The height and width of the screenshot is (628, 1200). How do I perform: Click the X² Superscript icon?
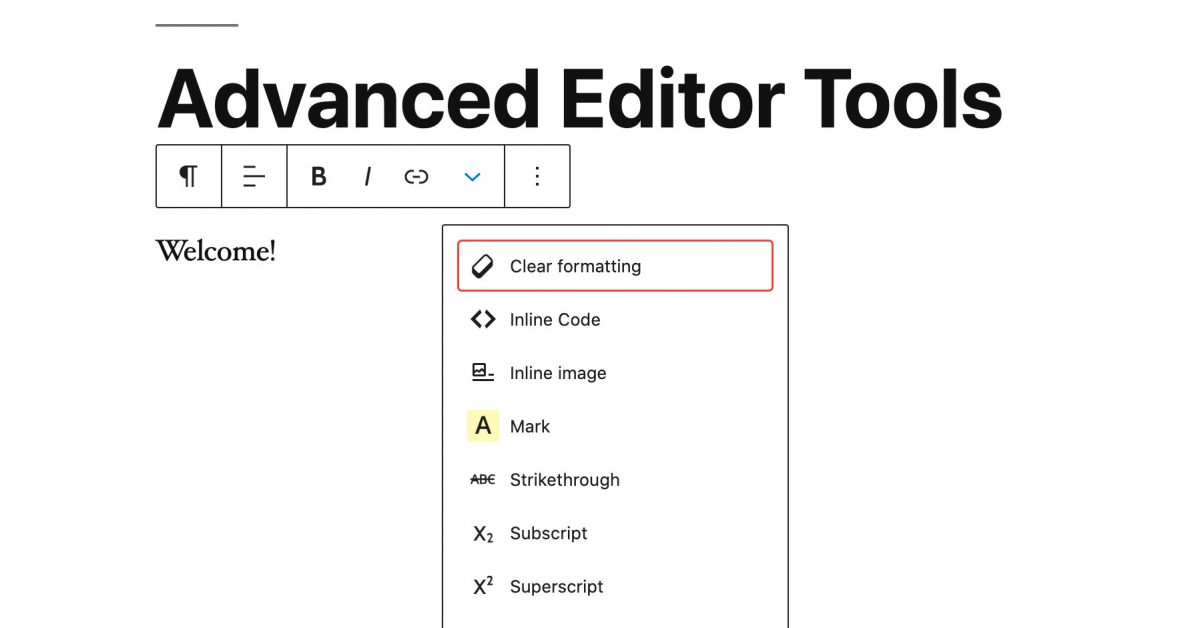tap(483, 586)
